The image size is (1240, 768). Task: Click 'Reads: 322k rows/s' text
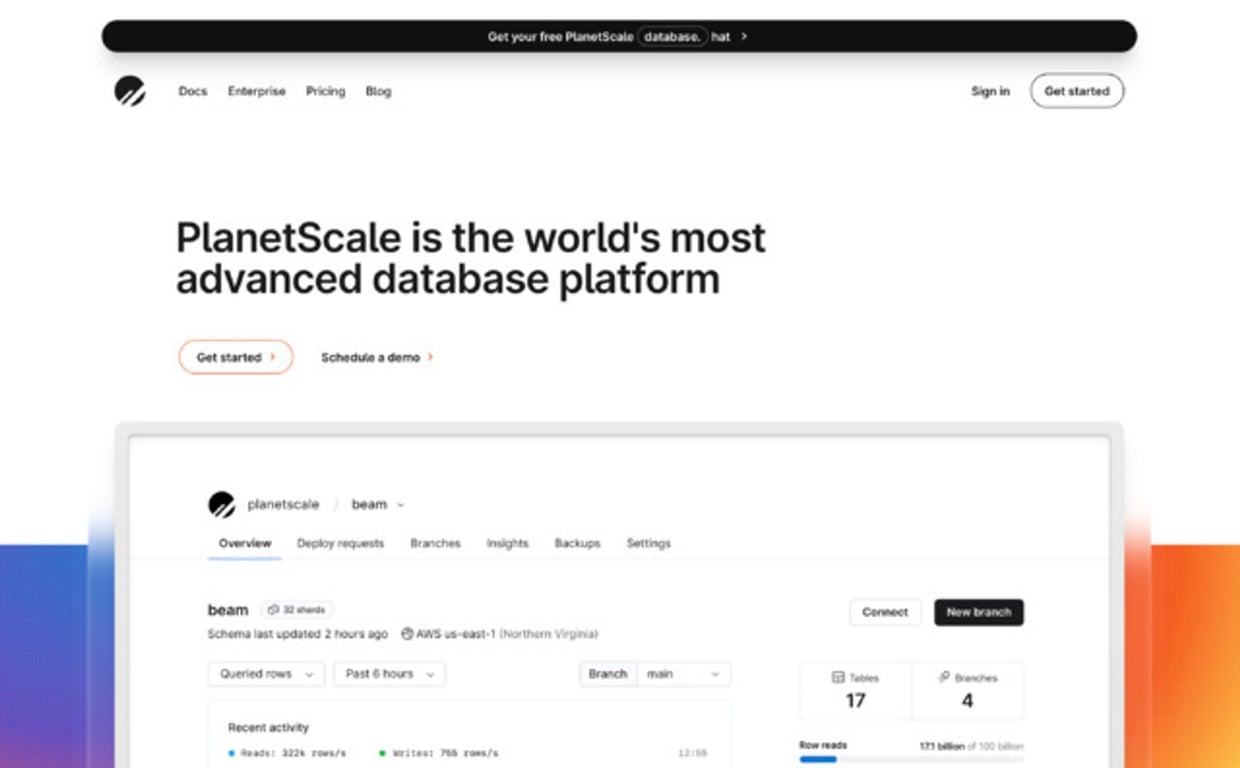293,753
